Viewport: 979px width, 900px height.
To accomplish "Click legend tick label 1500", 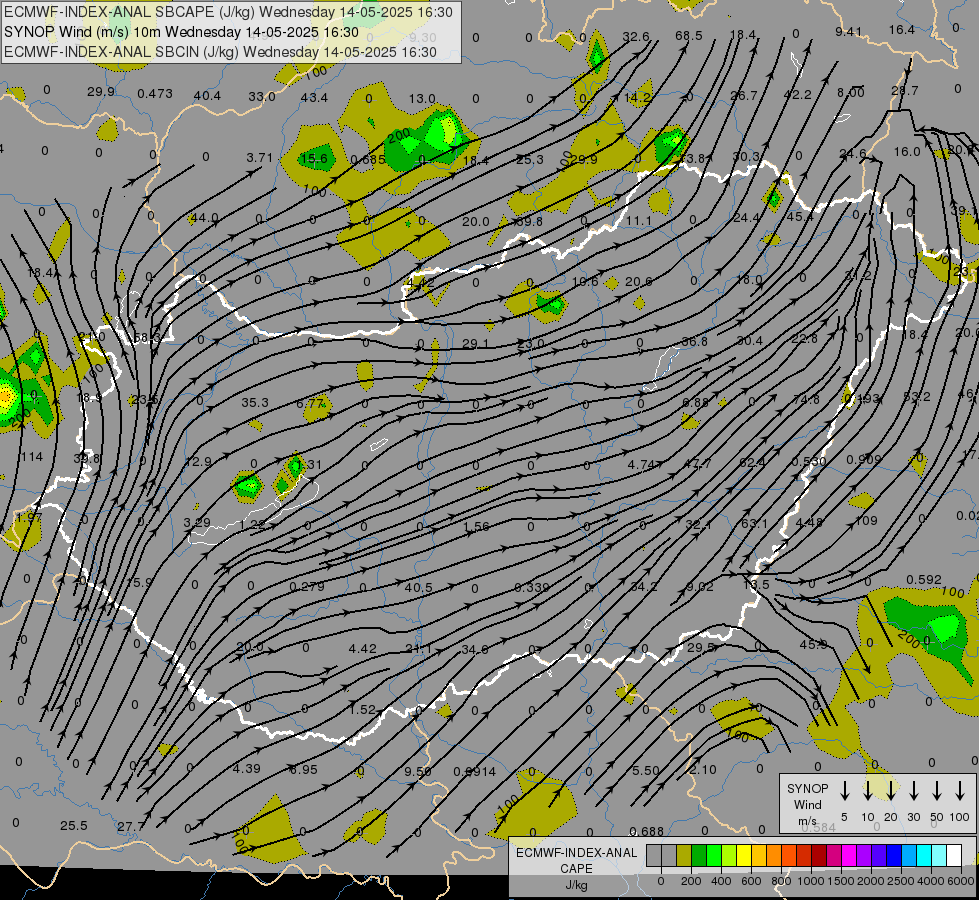I will point(841,881).
